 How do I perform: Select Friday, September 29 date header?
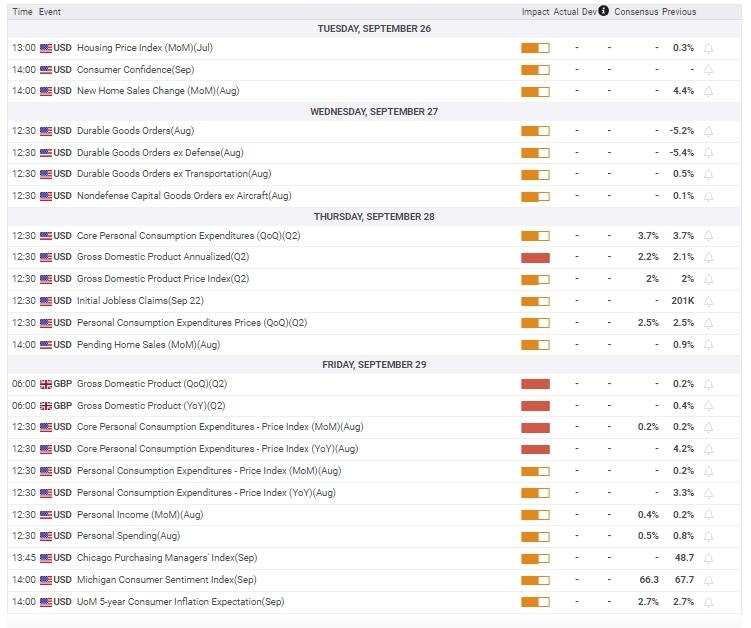374,365
